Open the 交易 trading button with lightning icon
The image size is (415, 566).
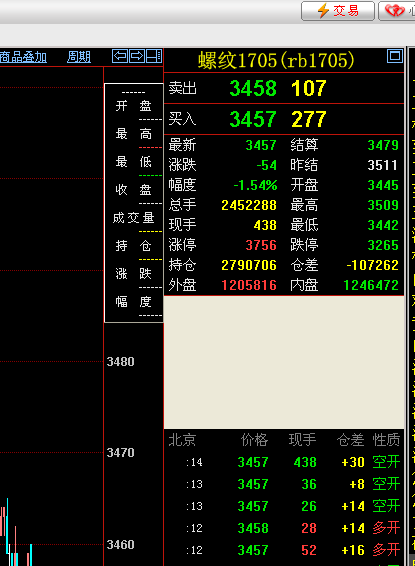[x=338, y=11]
